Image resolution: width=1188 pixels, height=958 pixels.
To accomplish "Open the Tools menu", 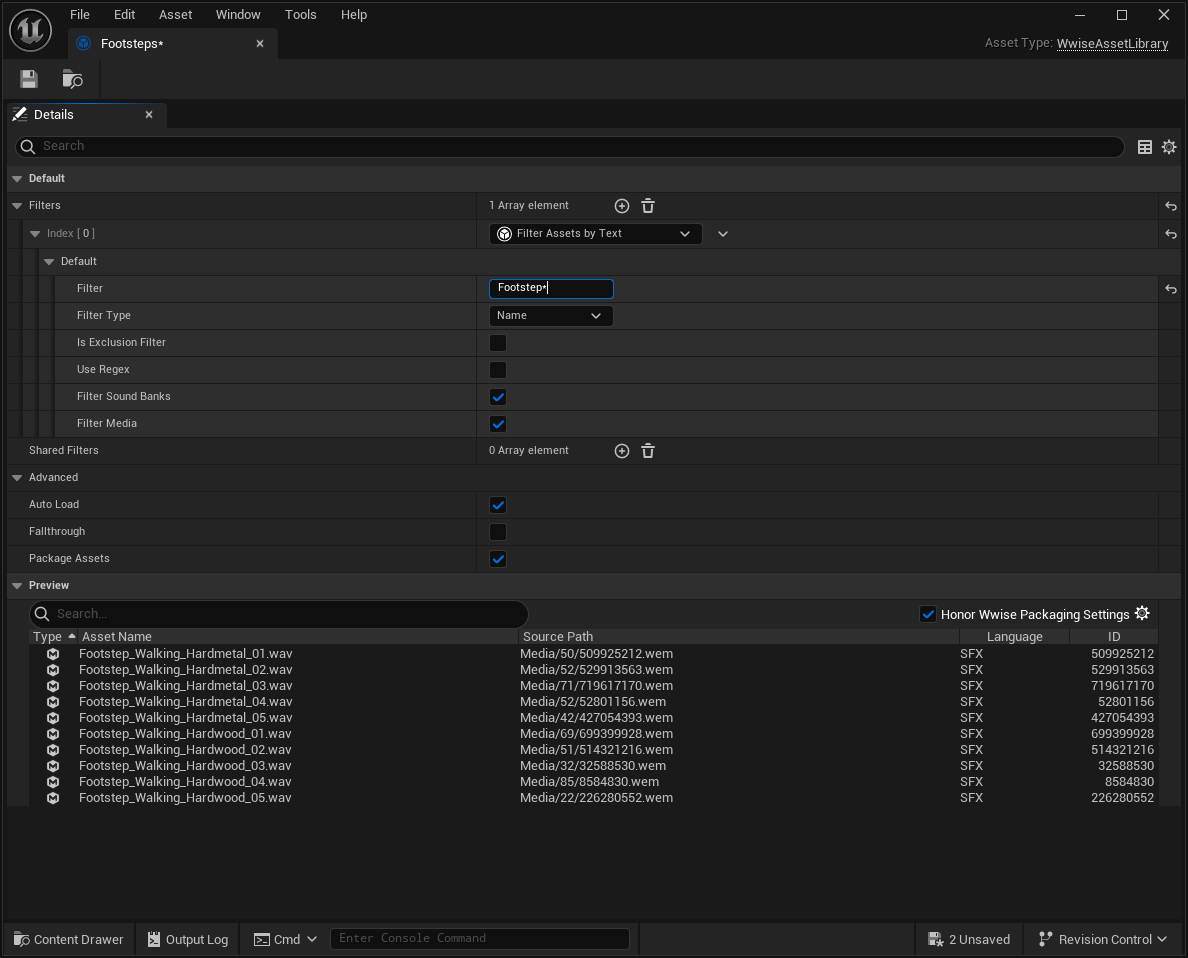I will point(300,15).
